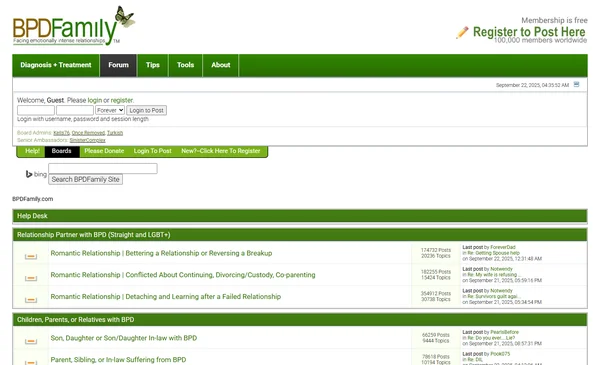Screen dimensions: 600x365
Task: Click the pencil icon beside Register to Post
Action: pyautogui.click(x=462, y=32)
